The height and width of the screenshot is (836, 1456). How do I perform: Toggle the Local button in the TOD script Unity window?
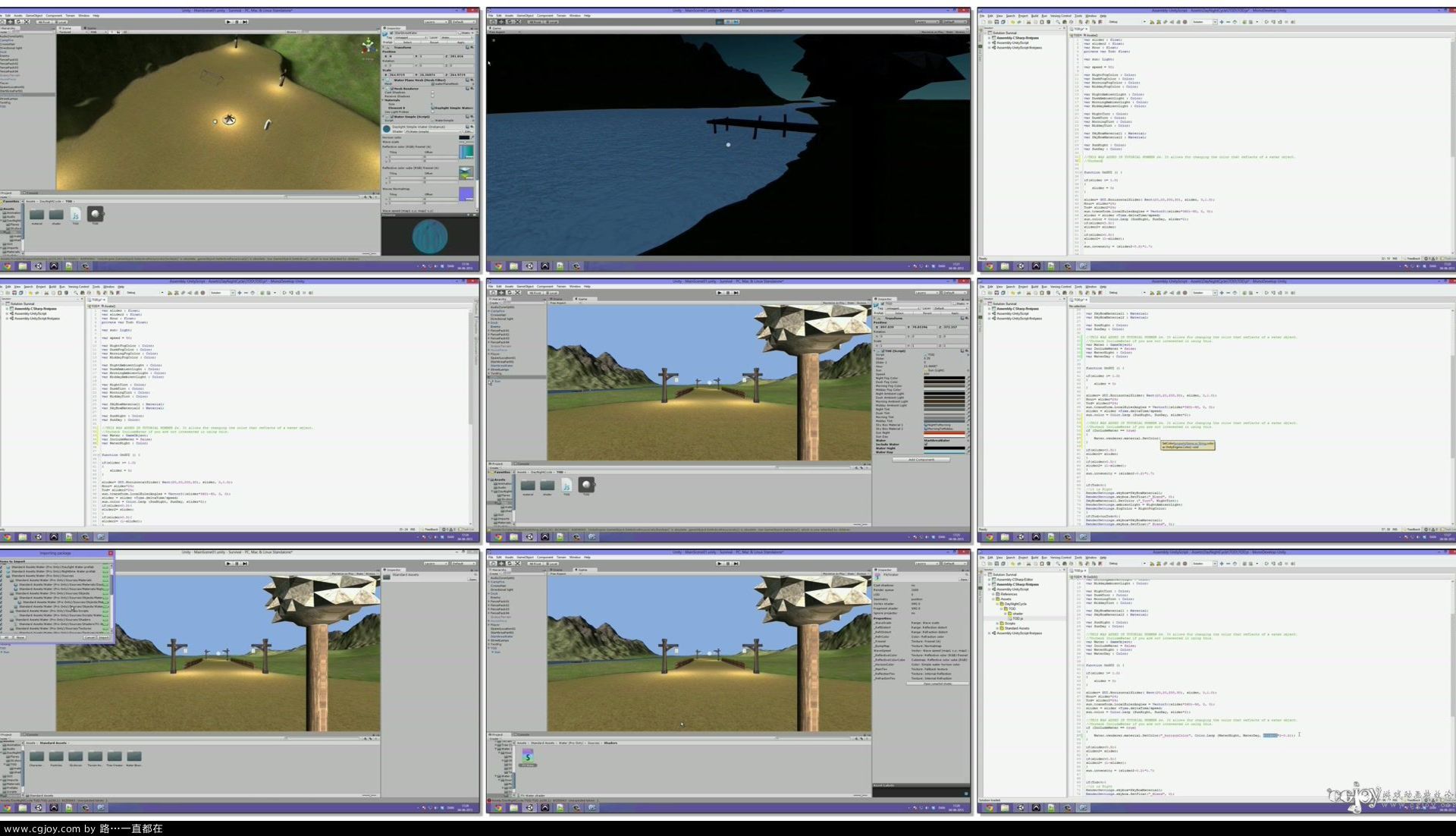[551, 293]
